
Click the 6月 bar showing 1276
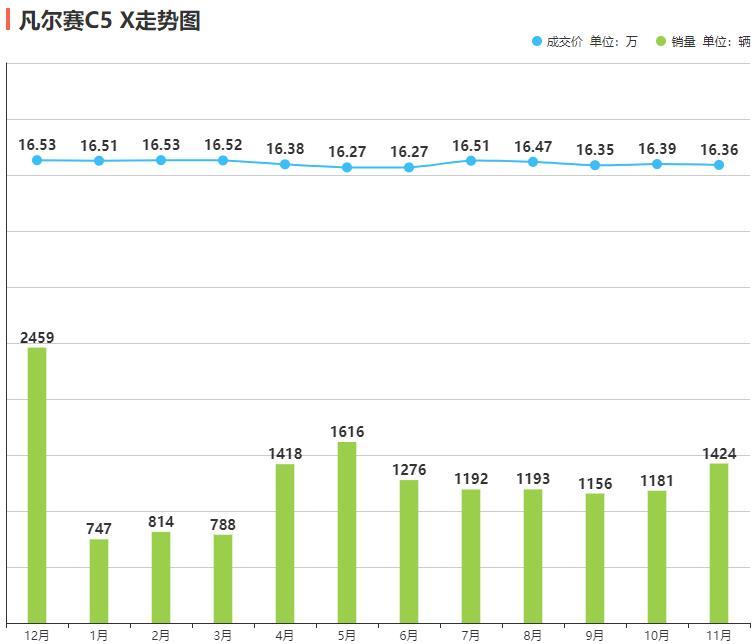409,551
